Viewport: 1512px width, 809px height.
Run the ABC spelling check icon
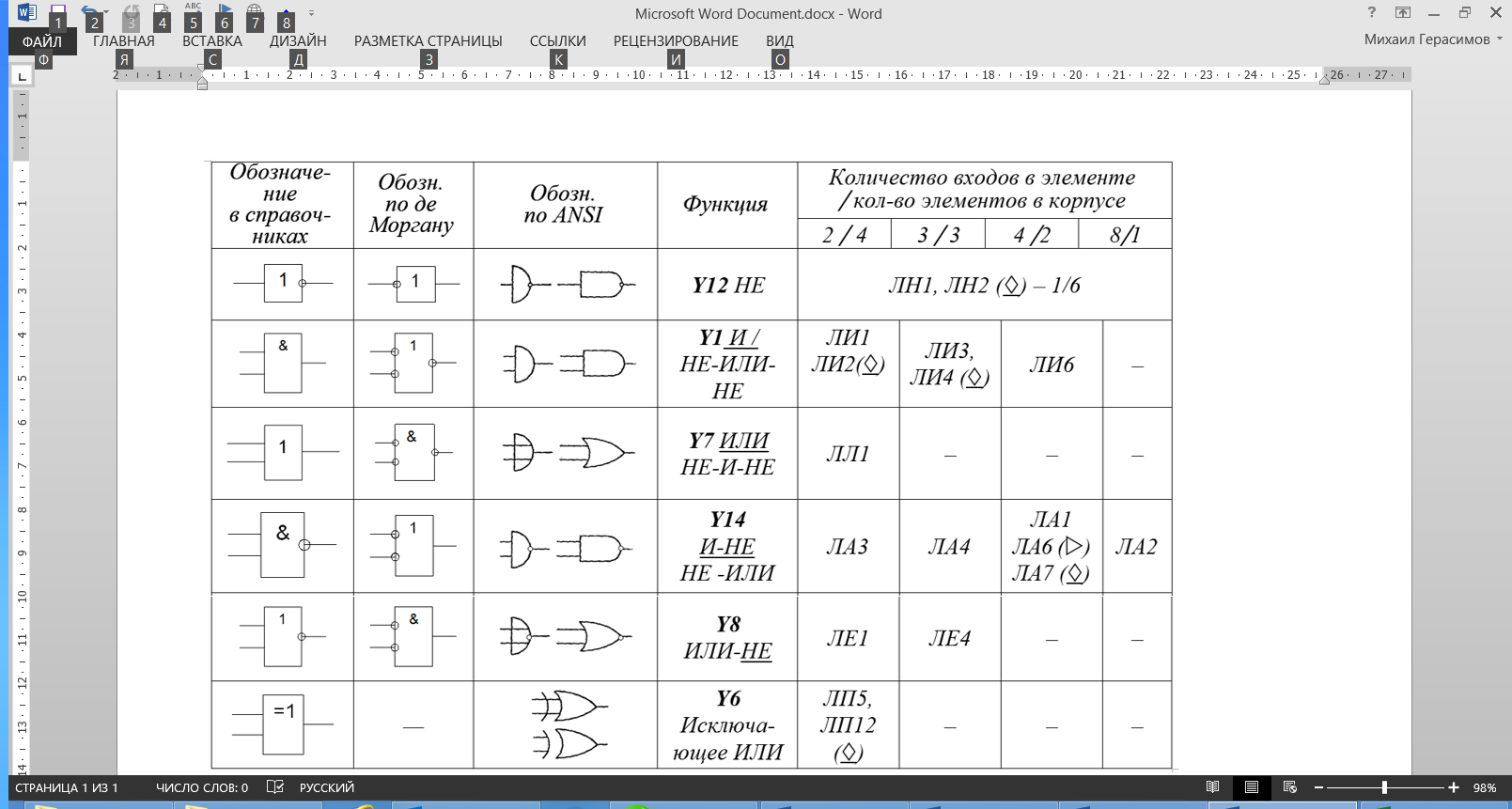(193, 13)
